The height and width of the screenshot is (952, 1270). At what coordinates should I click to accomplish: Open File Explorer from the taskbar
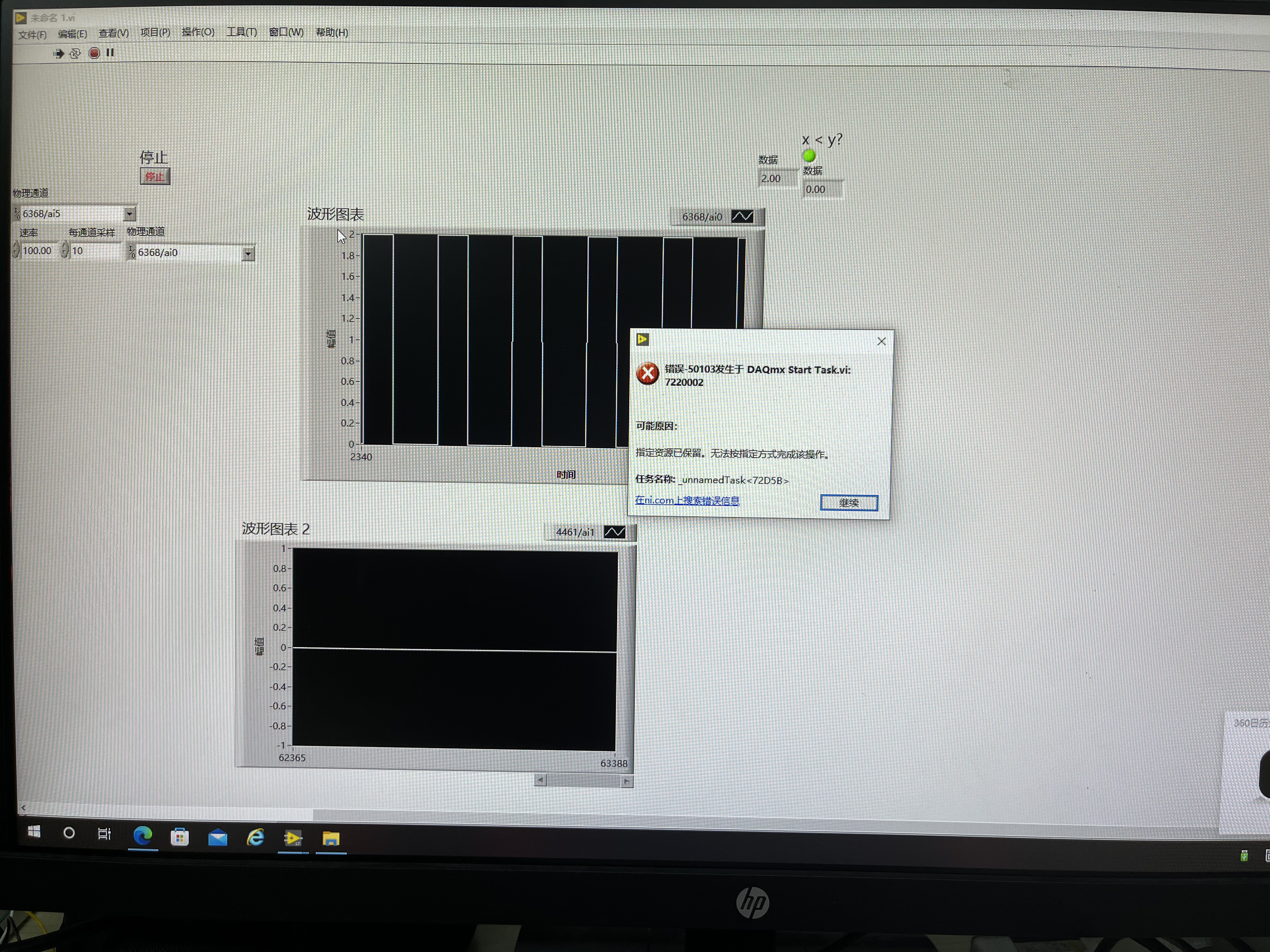331,839
